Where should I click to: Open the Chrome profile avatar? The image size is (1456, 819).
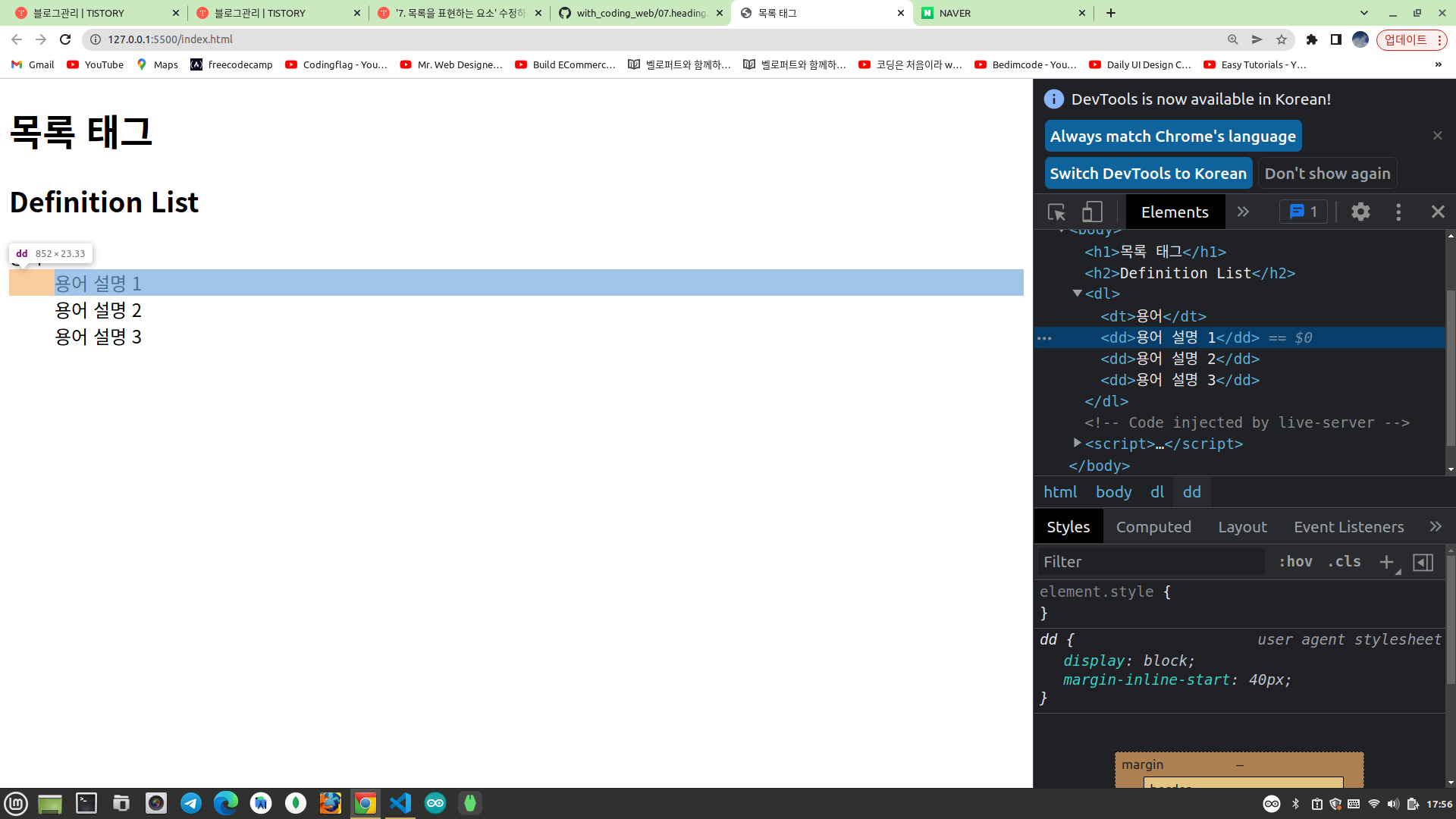(x=1360, y=39)
